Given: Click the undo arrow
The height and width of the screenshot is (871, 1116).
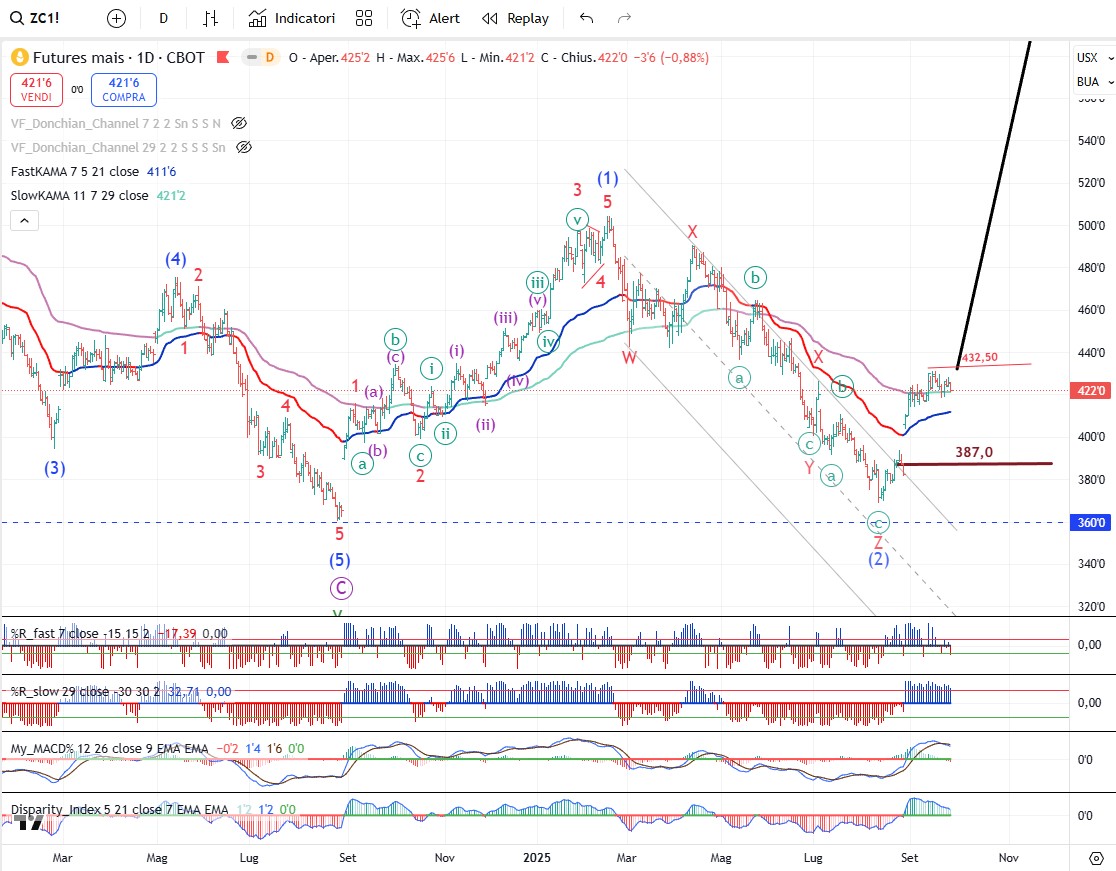Looking at the screenshot, I should click(x=586, y=18).
